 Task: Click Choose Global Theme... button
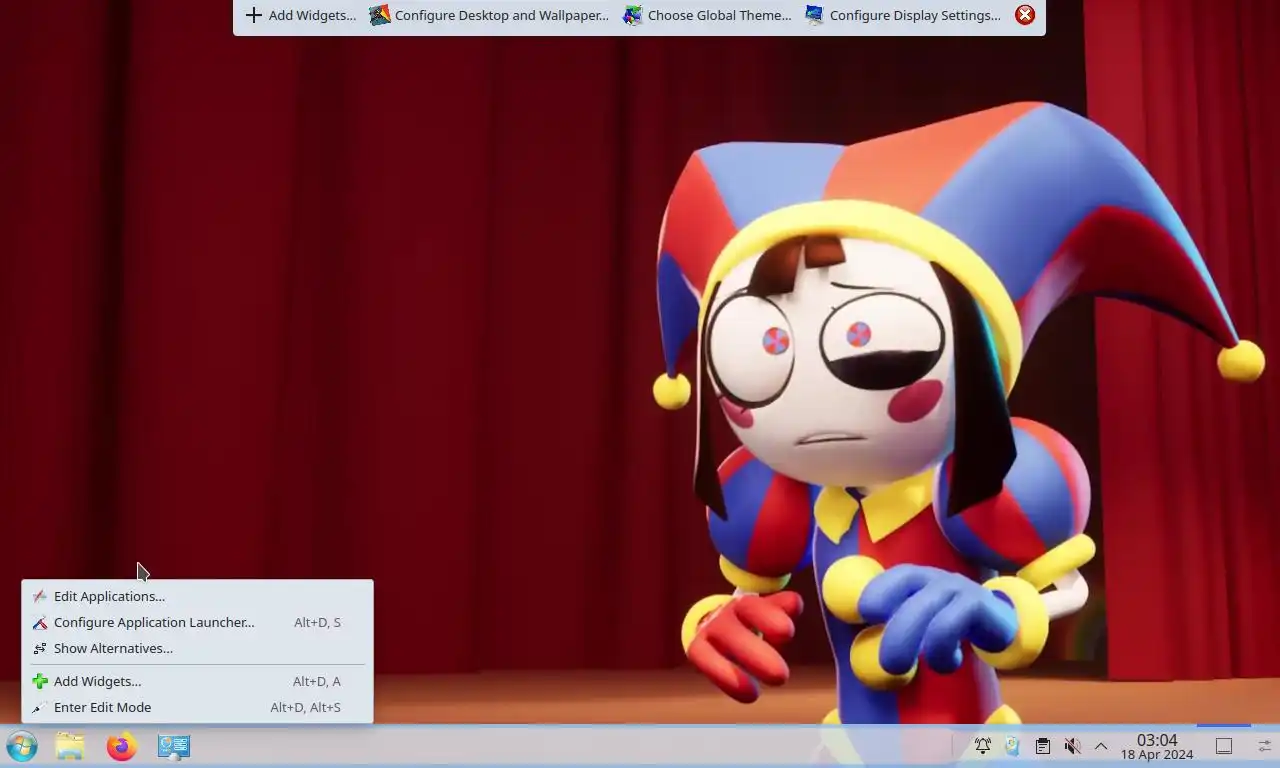707,15
